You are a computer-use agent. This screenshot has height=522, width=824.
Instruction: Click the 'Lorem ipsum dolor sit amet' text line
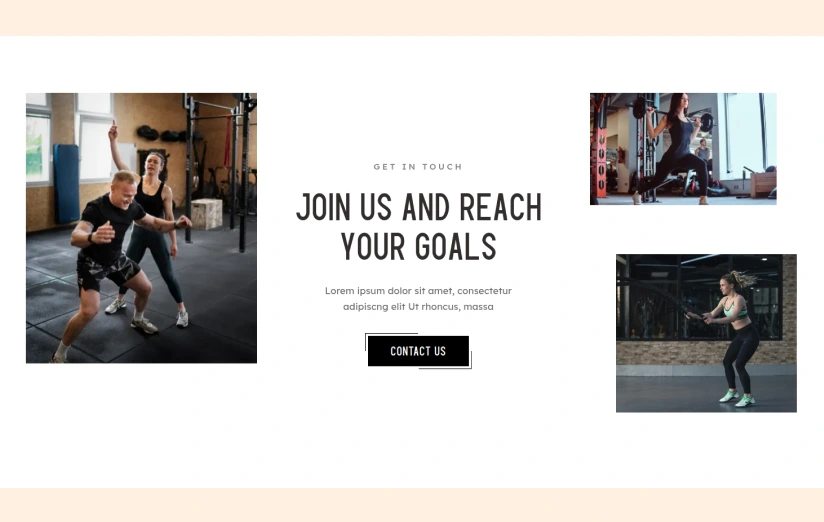click(x=418, y=291)
